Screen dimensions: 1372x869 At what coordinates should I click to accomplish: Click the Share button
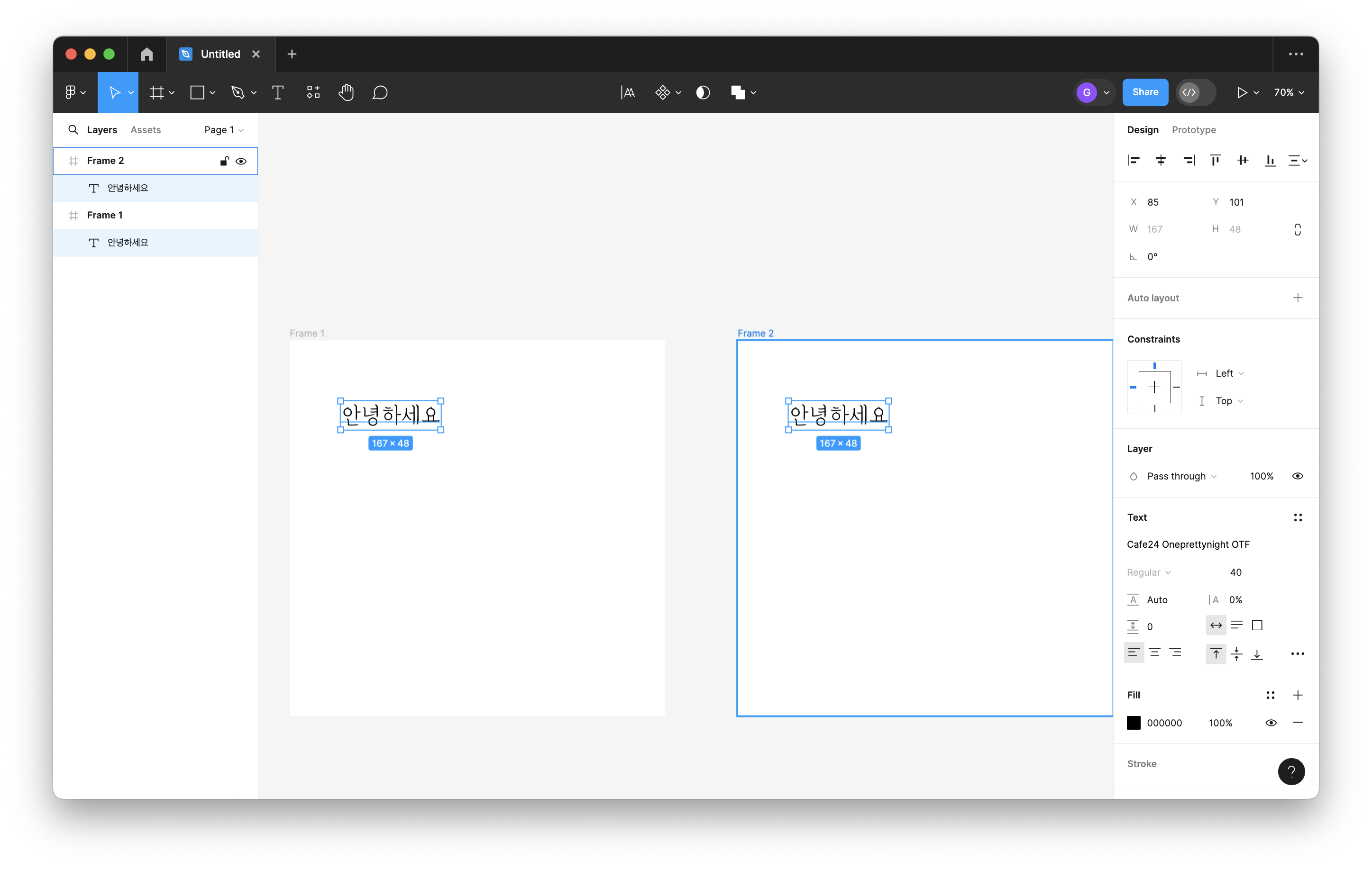click(1144, 92)
